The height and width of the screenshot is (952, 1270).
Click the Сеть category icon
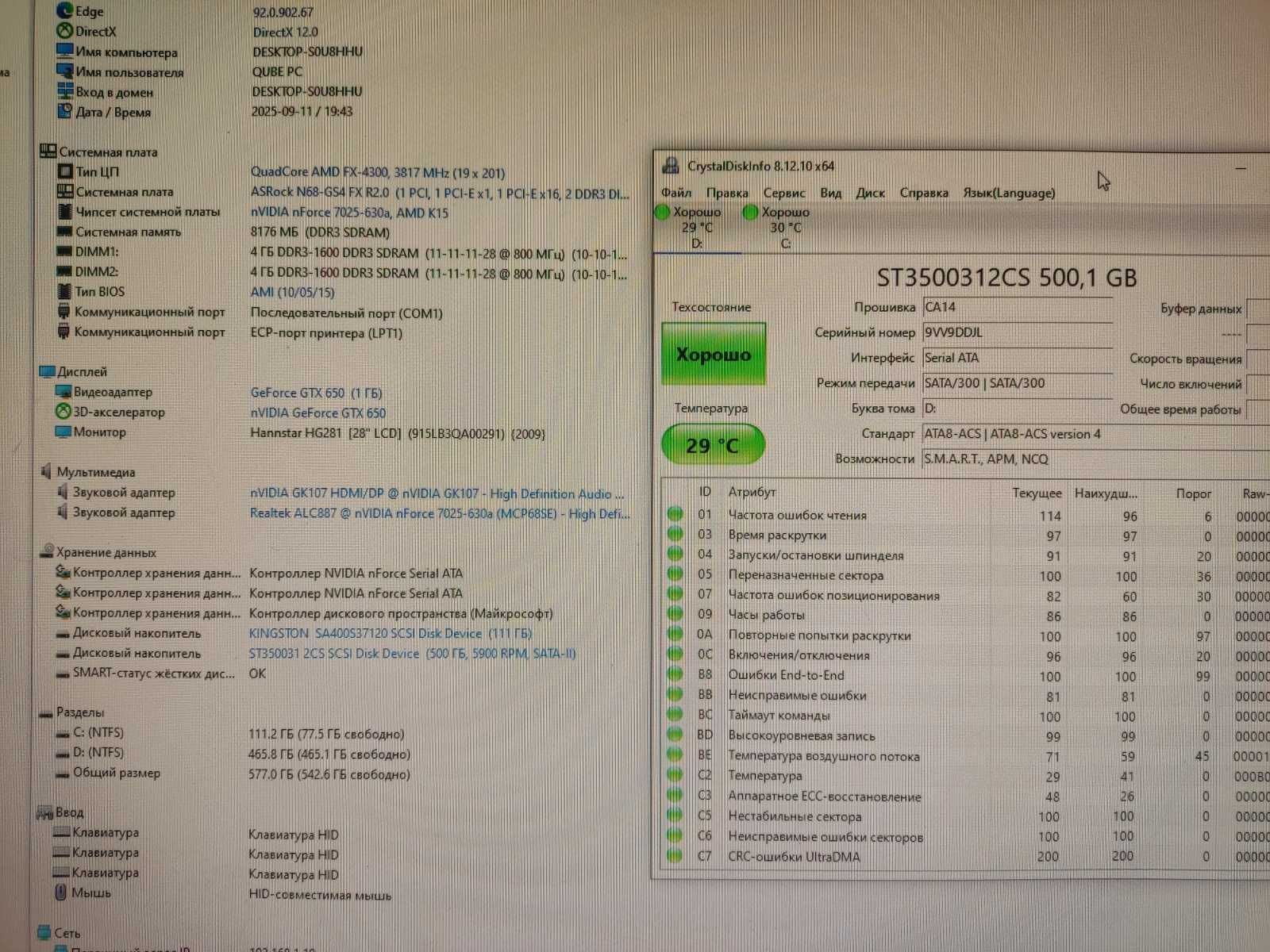point(44,932)
